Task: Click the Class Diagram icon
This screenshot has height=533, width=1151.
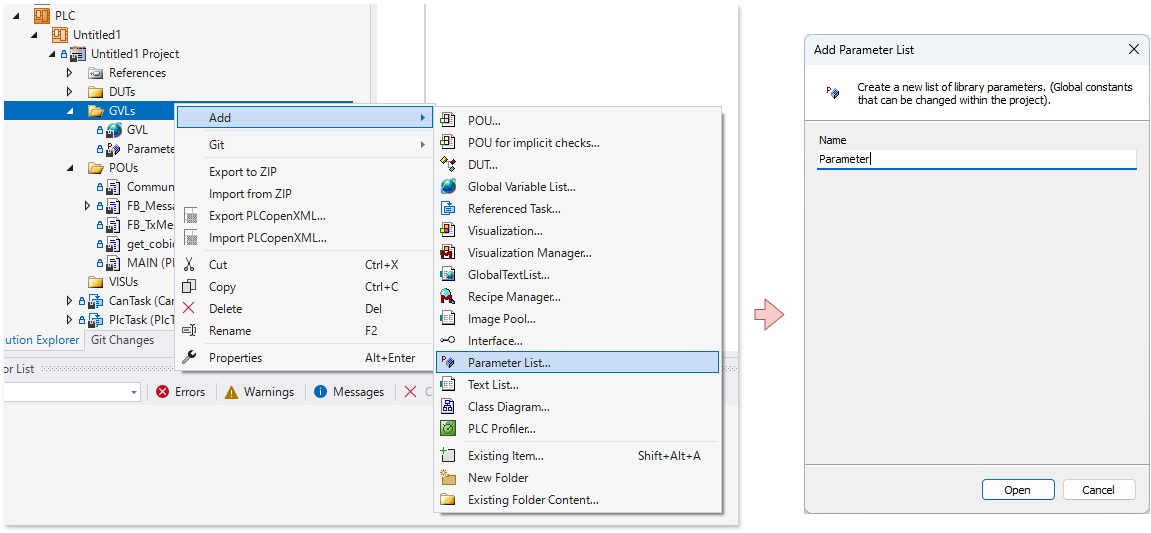Action: point(448,407)
